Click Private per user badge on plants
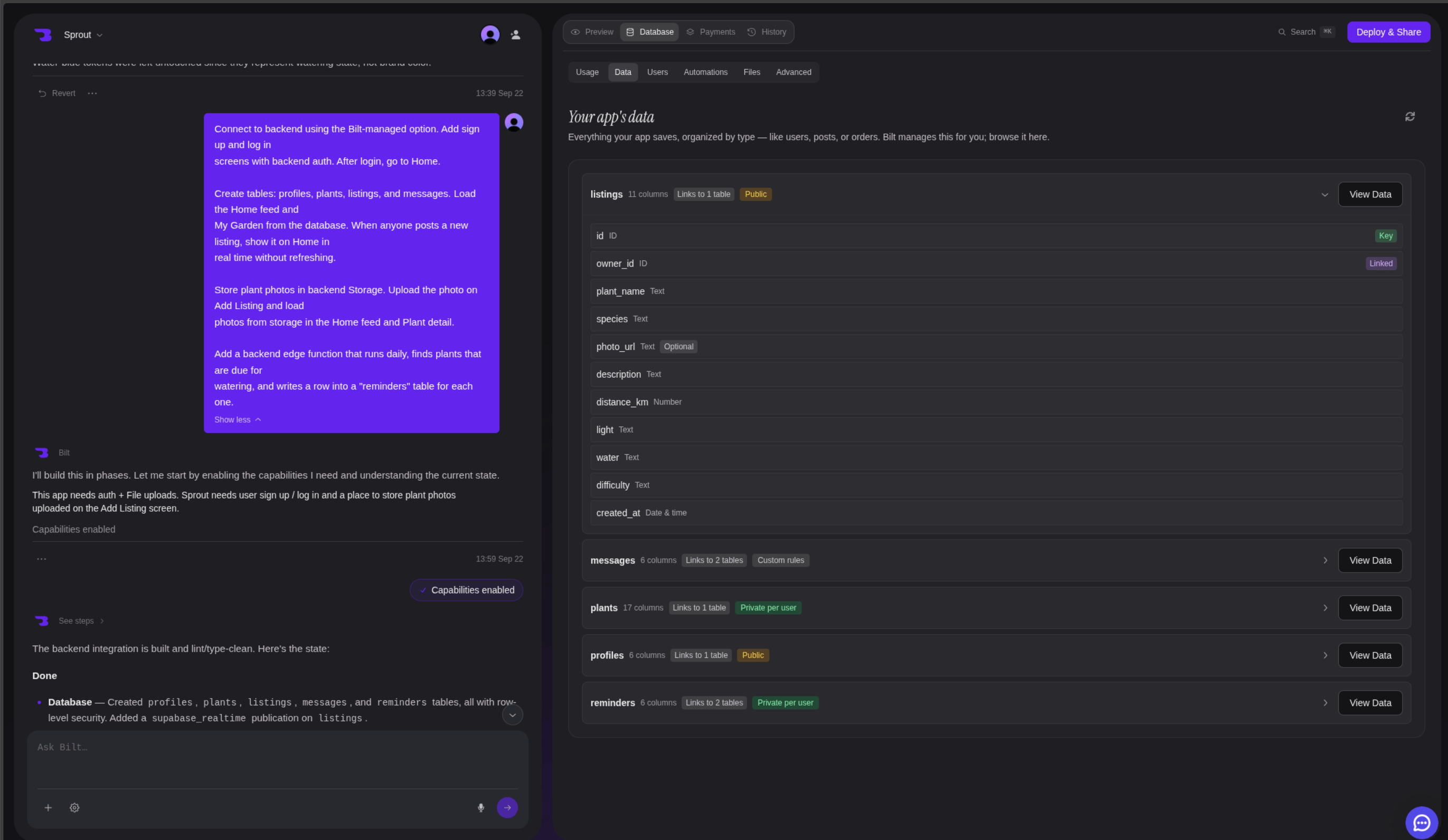This screenshot has width=1448, height=840. [768, 608]
